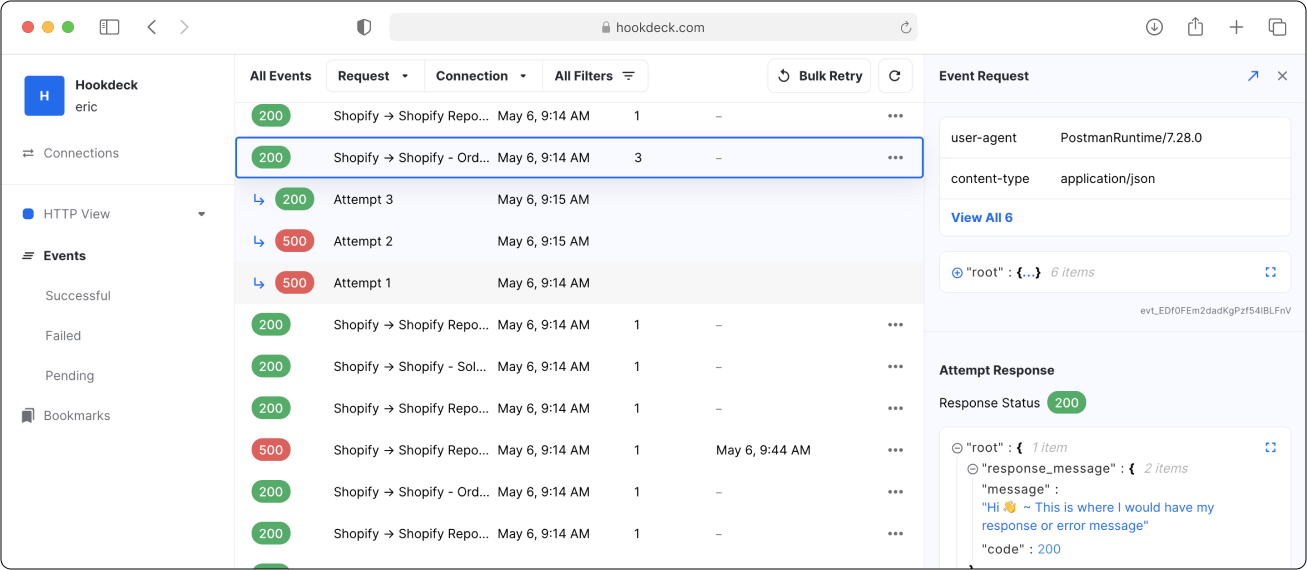
Task: Click the 500 badge on Attempt 2
Action: pyautogui.click(x=294, y=241)
